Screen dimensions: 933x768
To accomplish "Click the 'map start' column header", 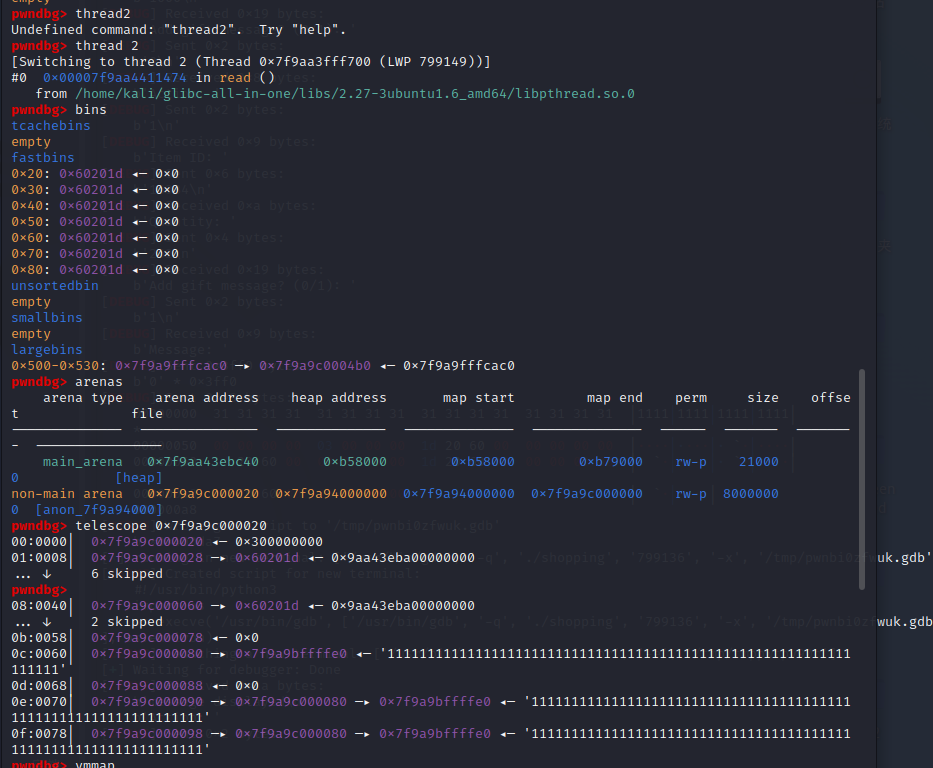I will pos(478,398).
